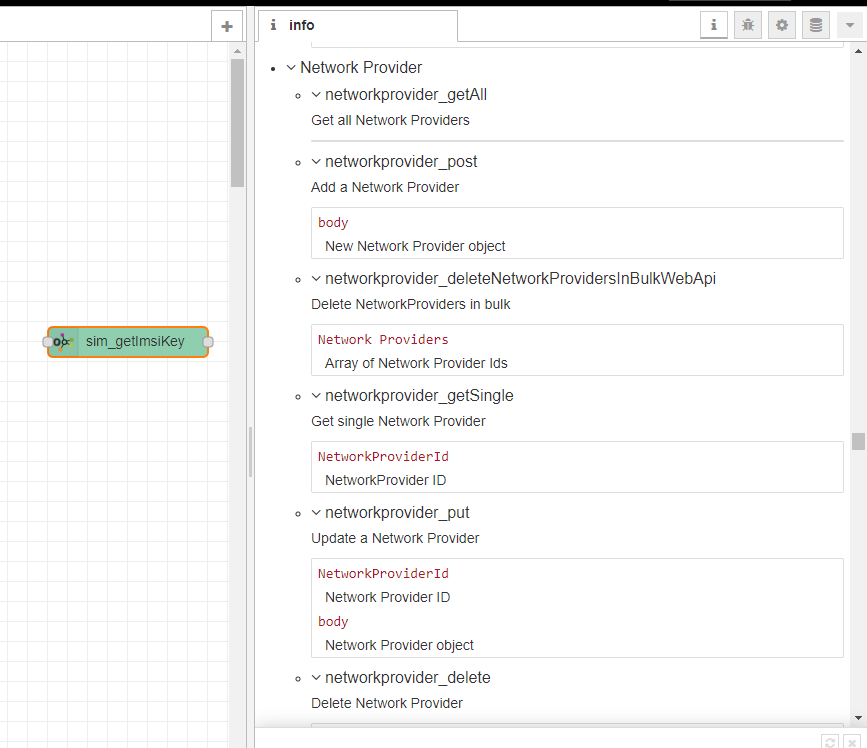Collapse the Network Provider section
Image resolution: width=867 pixels, height=748 pixels.
(291, 68)
